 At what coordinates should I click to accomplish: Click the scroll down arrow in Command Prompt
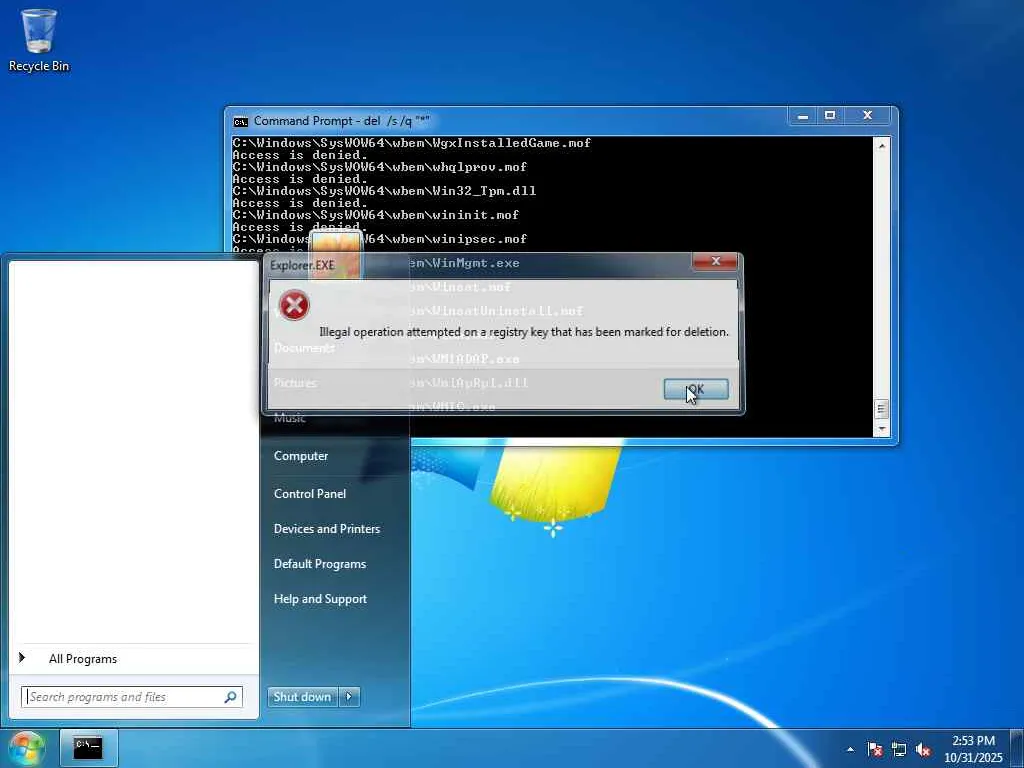pyautogui.click(x=882, y=429)
